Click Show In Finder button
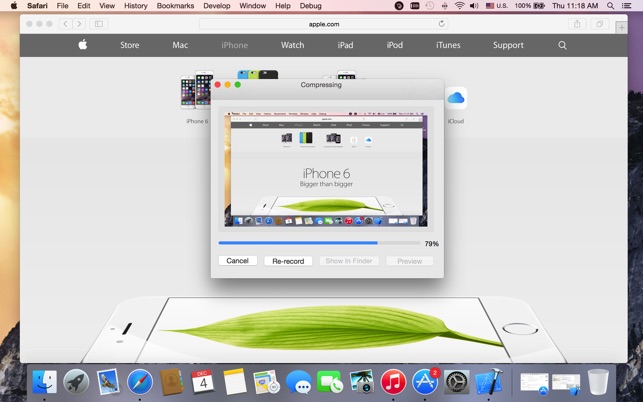Image resolution: width=643 pixels, height=402 pixels. pos(349,261)
